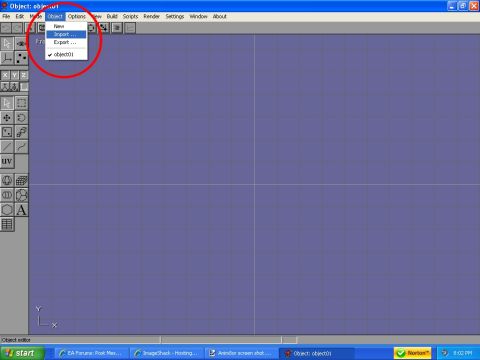Image resolution: width=480 pixels, height=360 pixels.
Task: Open the File menu
Action: coord(6,16)
